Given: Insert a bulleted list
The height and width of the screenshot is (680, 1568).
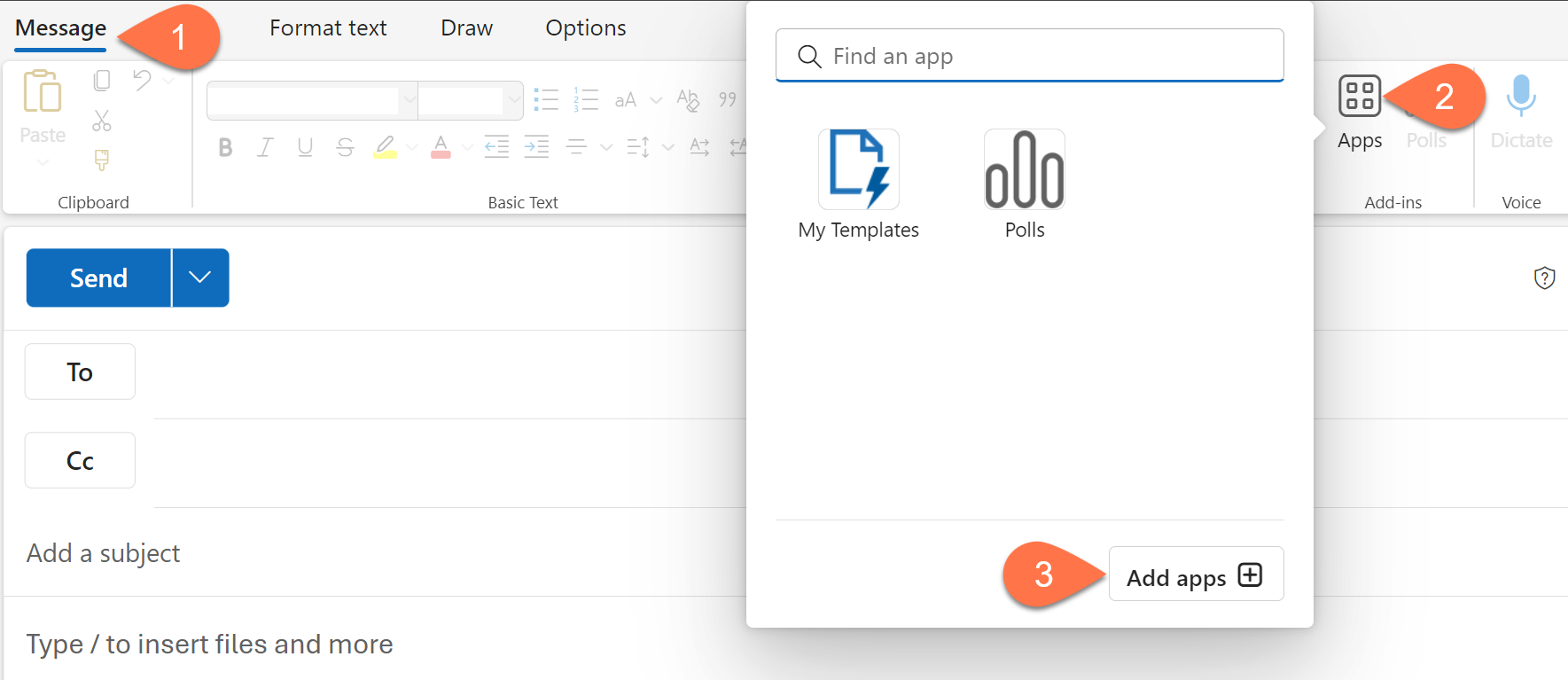Looking at the screenshot, I should click(546, 99).
